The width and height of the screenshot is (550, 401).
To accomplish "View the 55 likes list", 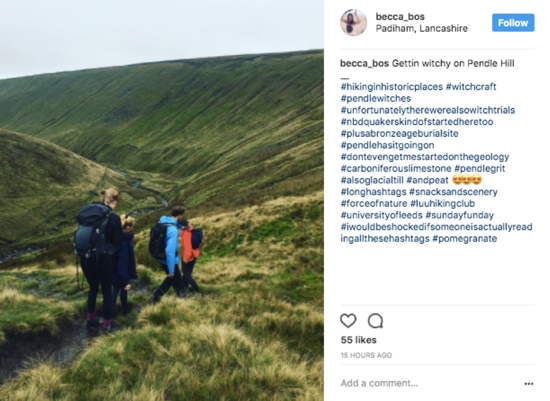I will click(x=358, y=340).
